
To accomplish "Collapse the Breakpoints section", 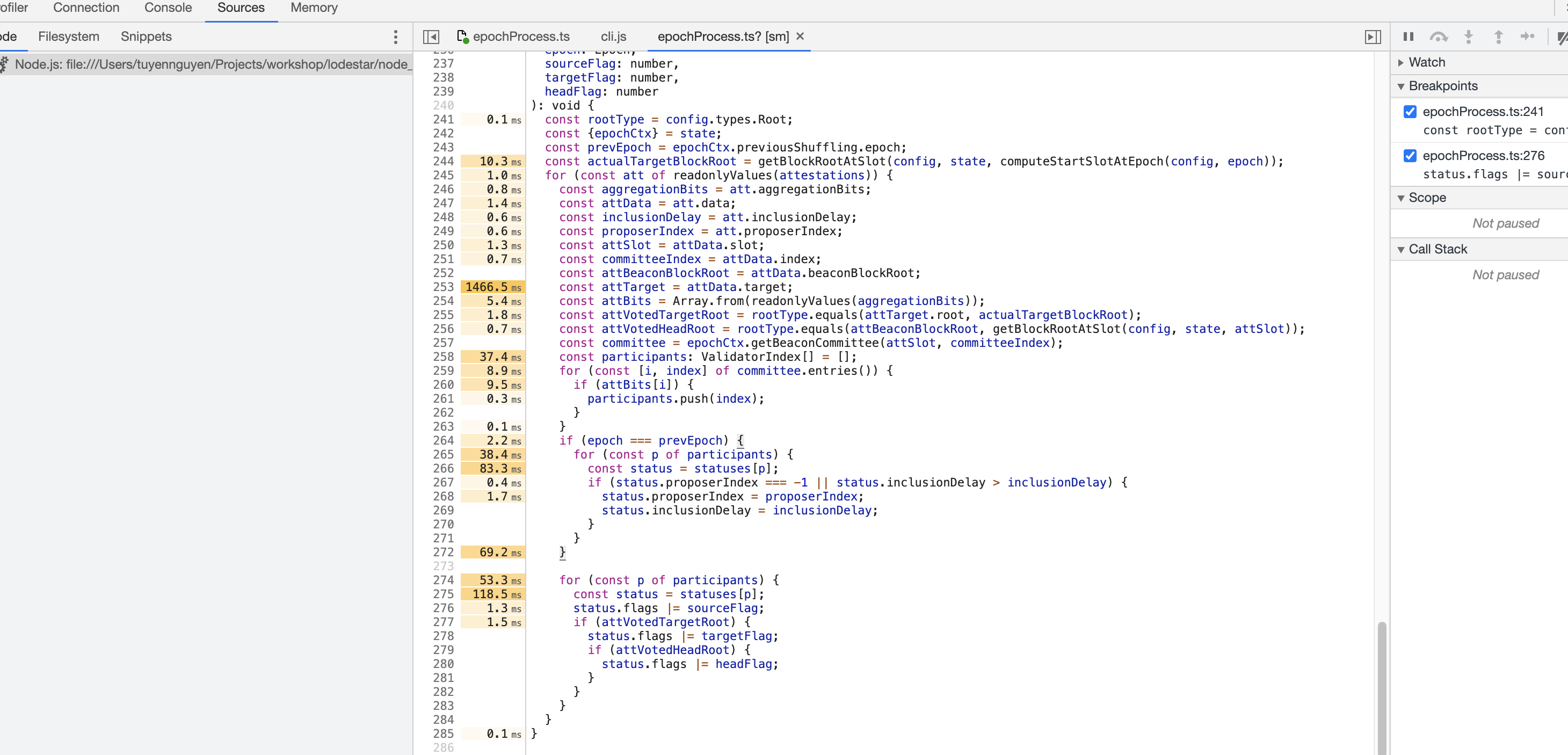I will tap(1401, 85).
